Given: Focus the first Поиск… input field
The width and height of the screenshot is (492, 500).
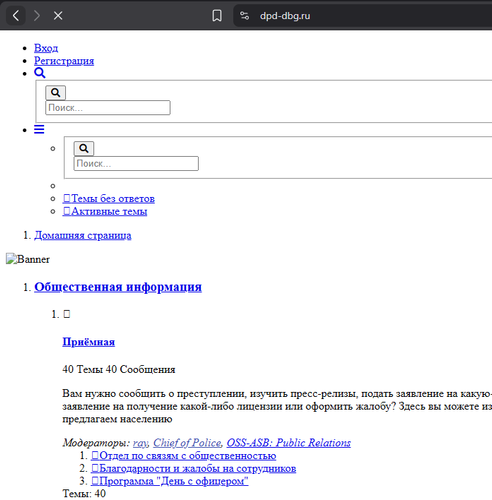Looking at the screenshot, I should 108,108.
